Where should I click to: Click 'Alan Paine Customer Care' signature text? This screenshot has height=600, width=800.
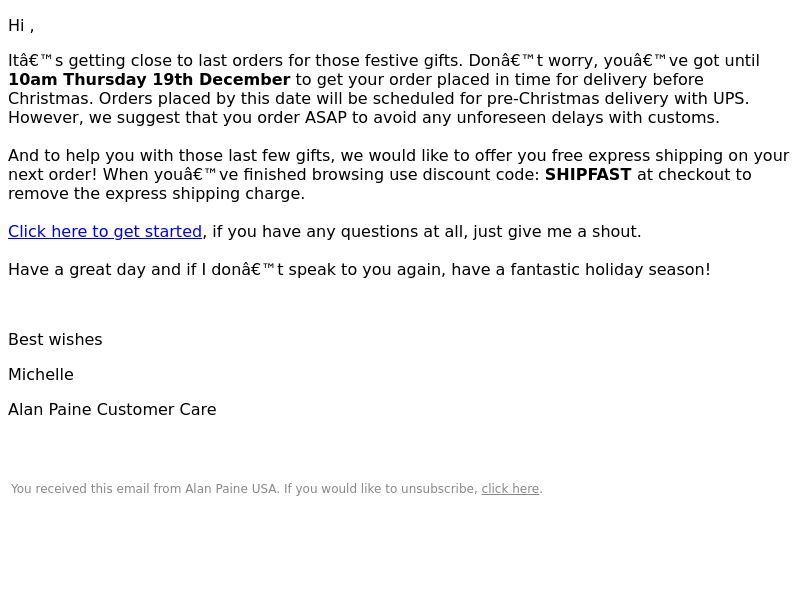click(112, 409)
